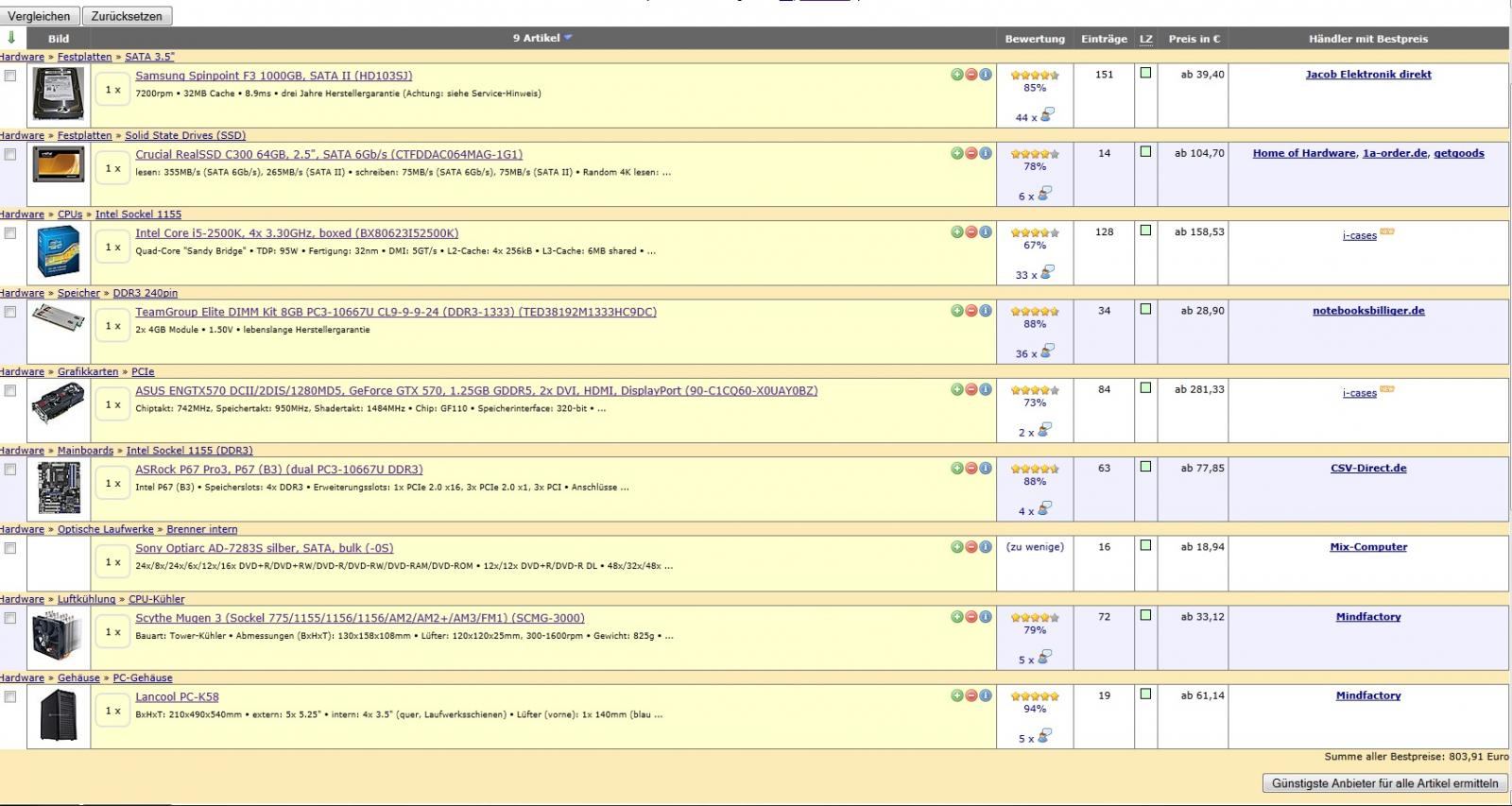Sort by Preis in € column header
The height and width of the screenshot is (806, 1512).
[1194, 39]
